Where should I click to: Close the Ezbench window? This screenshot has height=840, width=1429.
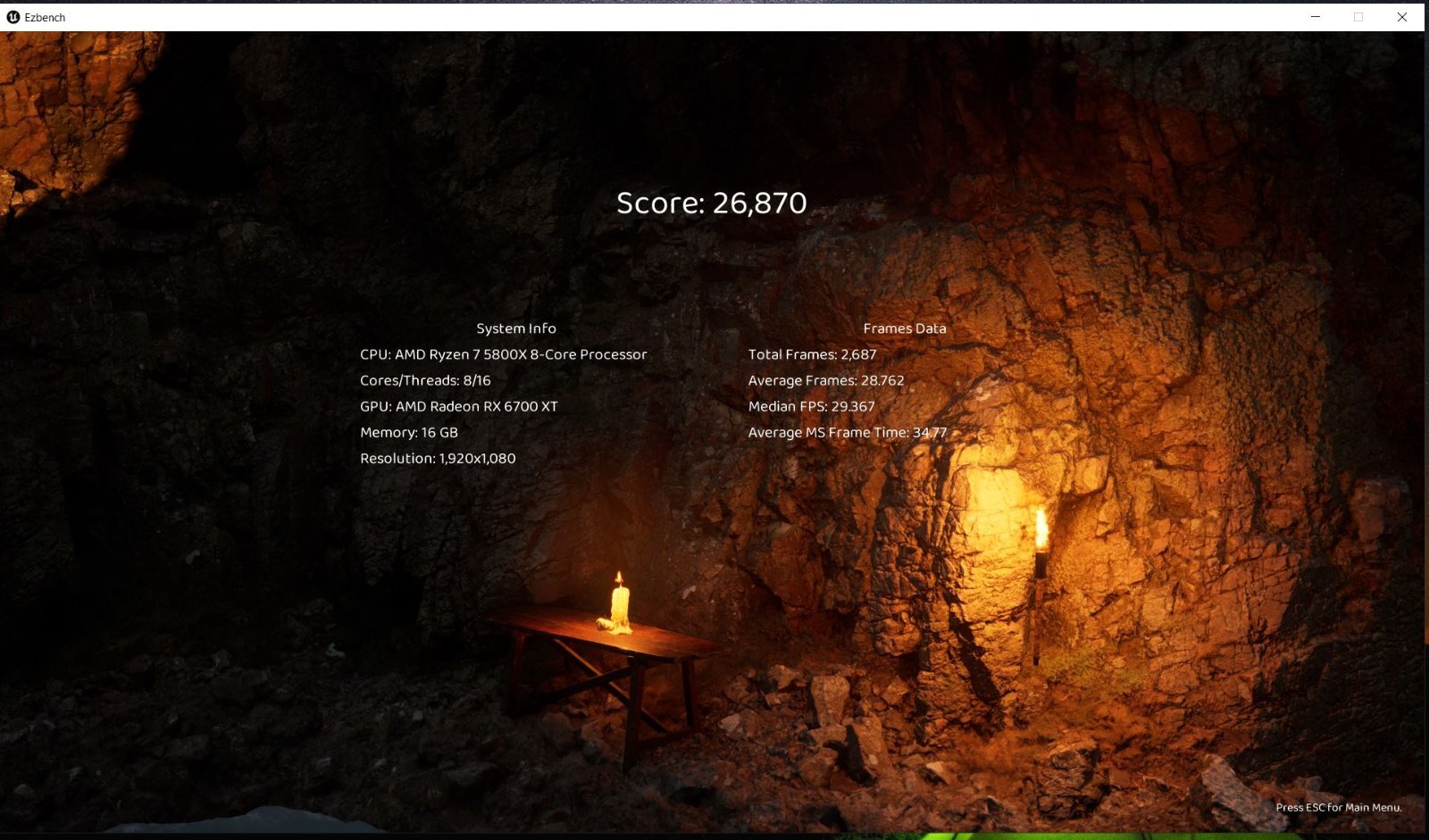click(1402, 17)
